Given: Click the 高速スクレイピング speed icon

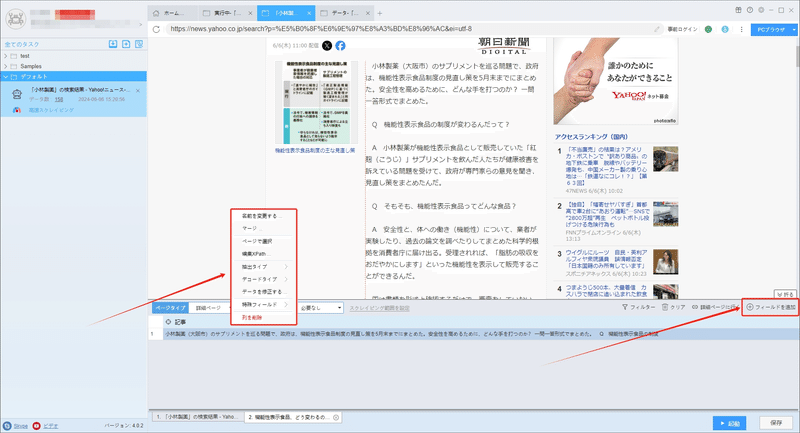Looking at the screenshot, I should click(x=17, y=110).
